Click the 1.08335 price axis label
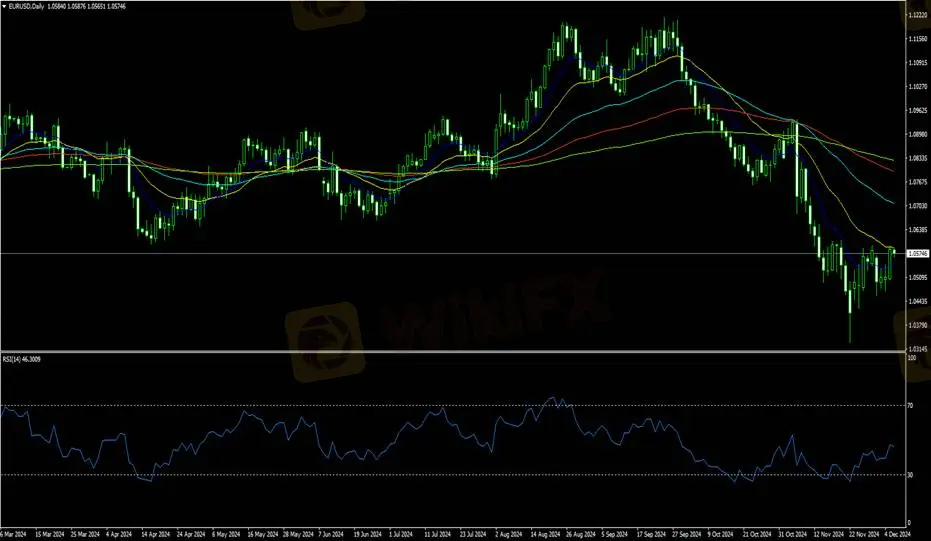 (918, 158)
